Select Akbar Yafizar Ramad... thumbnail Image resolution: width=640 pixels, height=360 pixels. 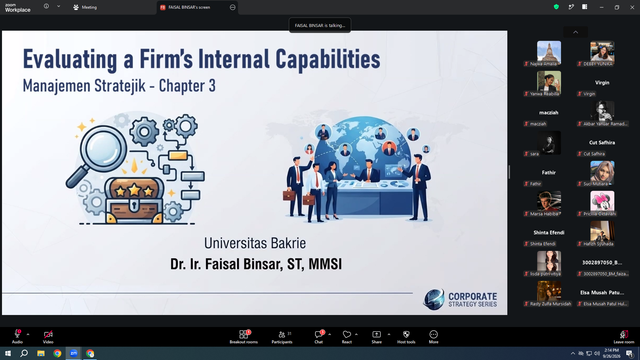click(x=602, y=113)
